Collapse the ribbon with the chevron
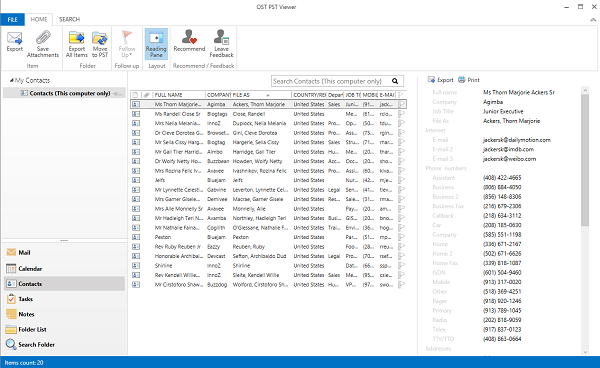 [x=593, y=20]
